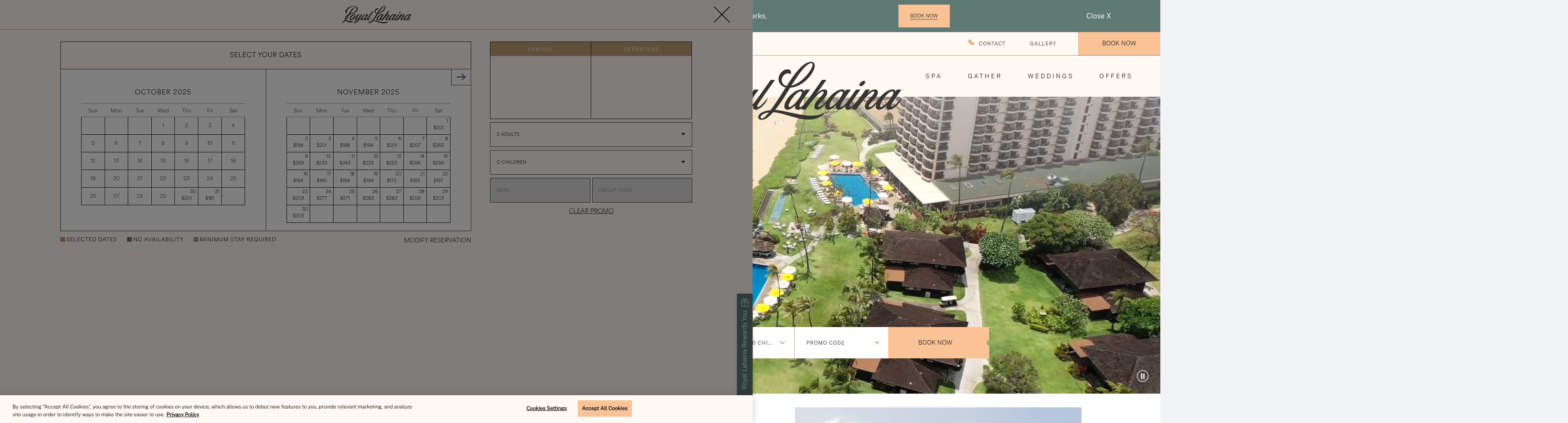Select October 31 priced $181
The image size is (1568, 423).
(x=210, y=196)
